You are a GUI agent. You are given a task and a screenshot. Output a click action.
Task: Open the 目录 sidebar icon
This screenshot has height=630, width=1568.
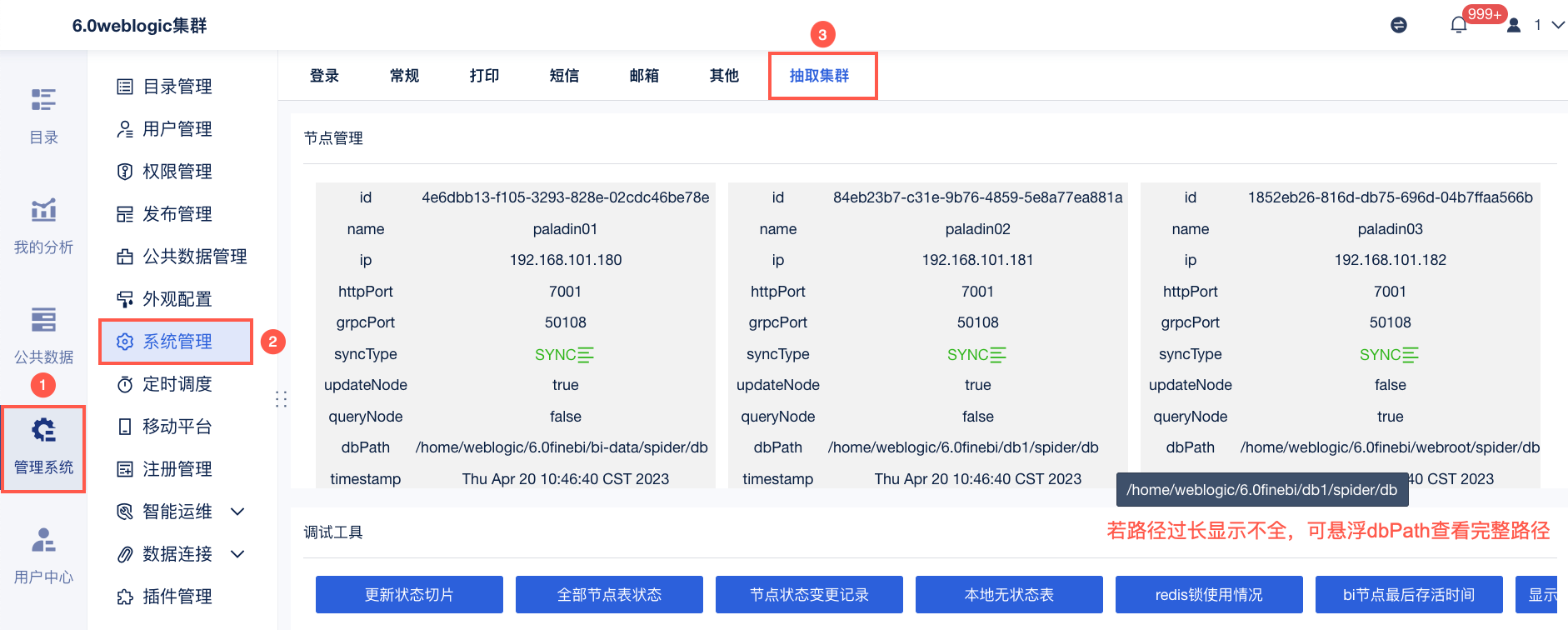click(x=43, y=100)
